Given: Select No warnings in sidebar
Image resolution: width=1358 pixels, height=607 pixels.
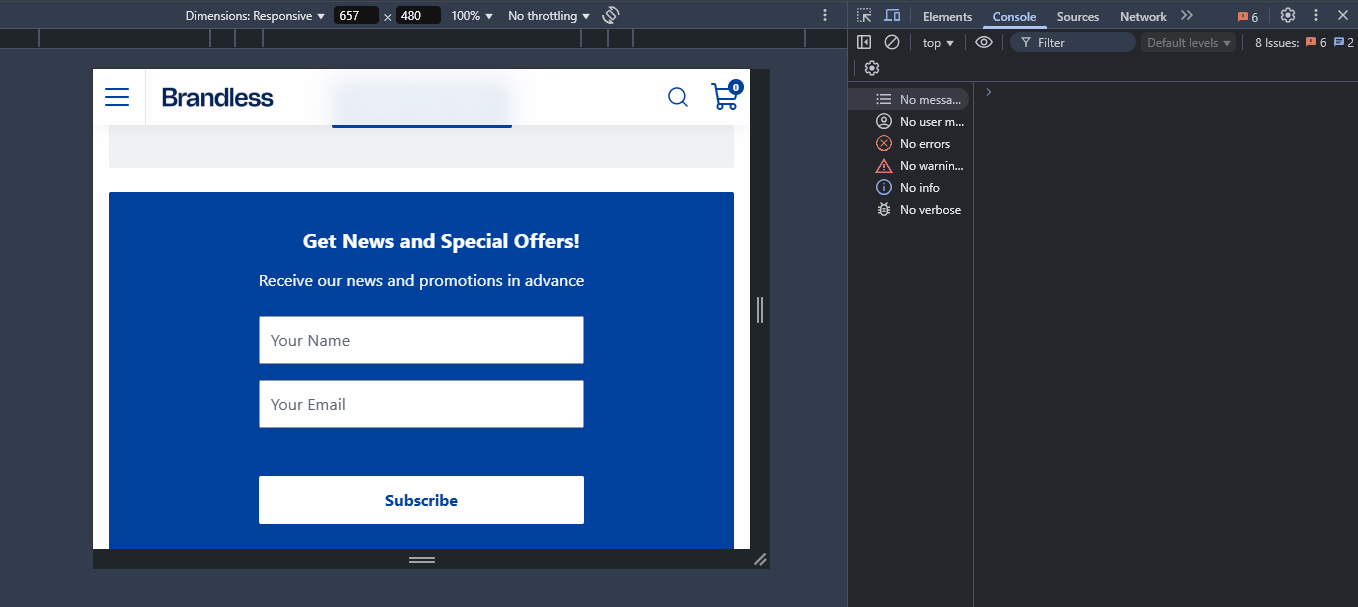Looking at the screenshot, I should 909,165.
